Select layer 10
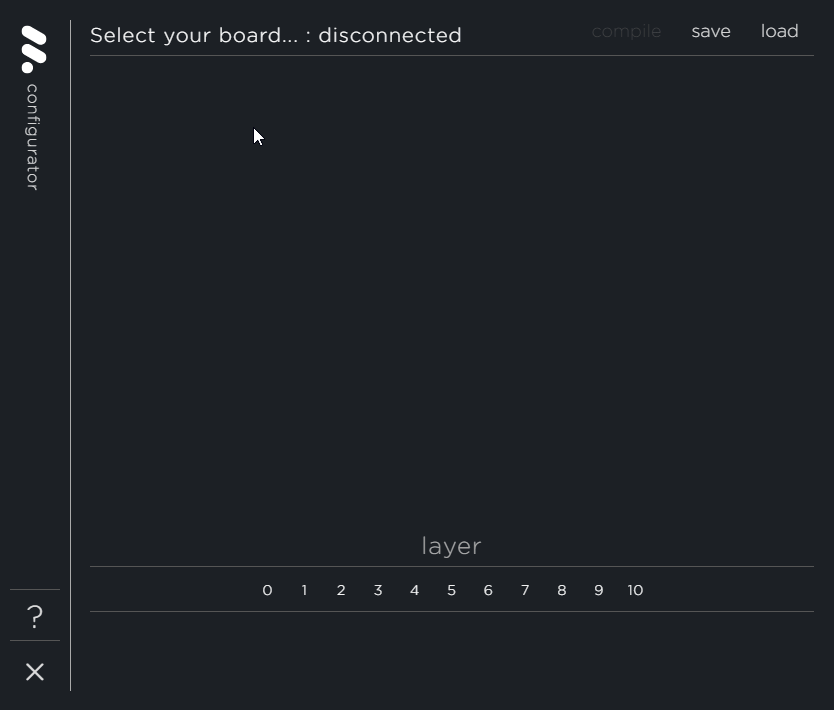Screen dimensions: 834x710 (635, 590)
